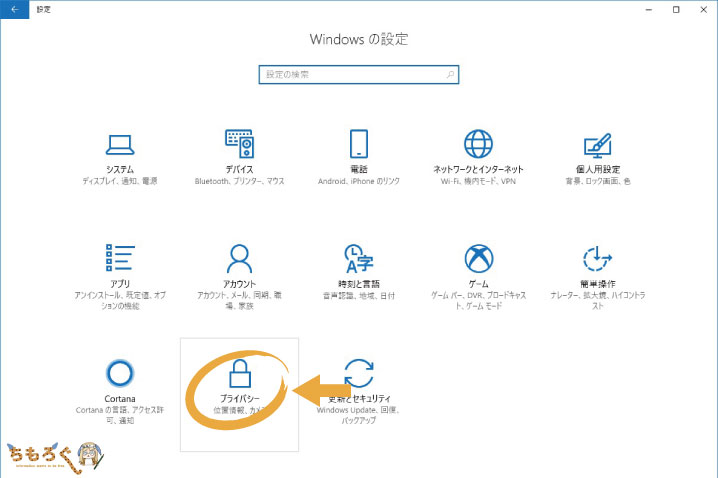Image resolution: width=718 pixels, height=478 pixels.
Task: Click 'Android、iPhone のリンク' description
Action: [359, 181]
